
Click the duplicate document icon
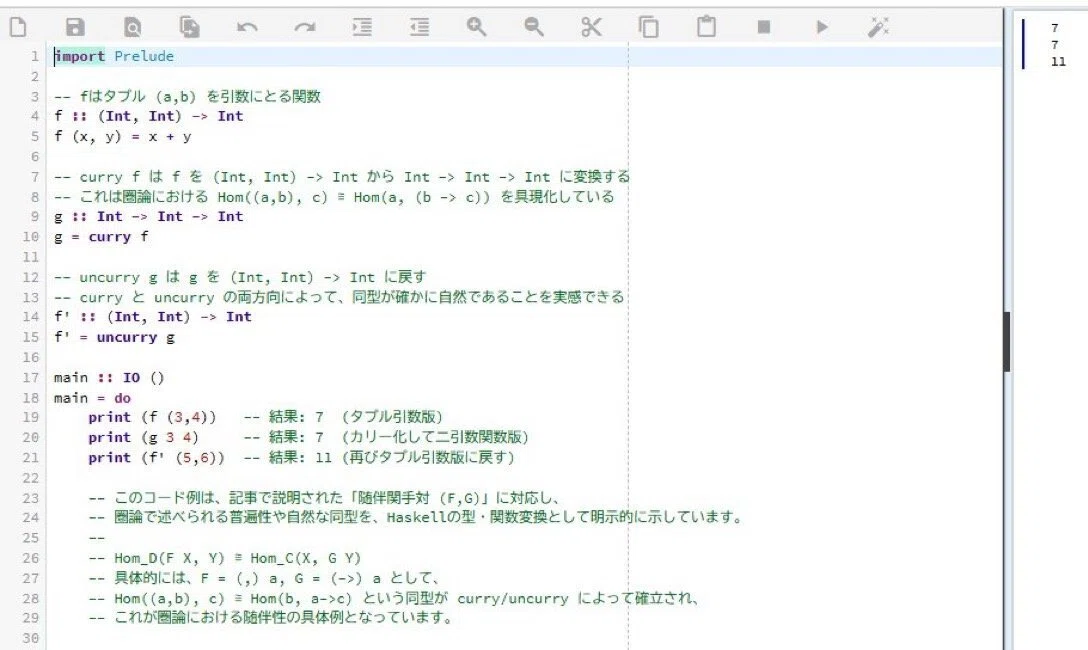[x=189, y=27]
